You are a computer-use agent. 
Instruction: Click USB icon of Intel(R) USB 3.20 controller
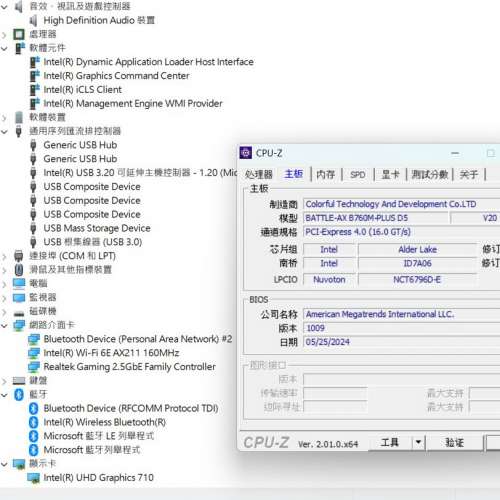point(33,173)
